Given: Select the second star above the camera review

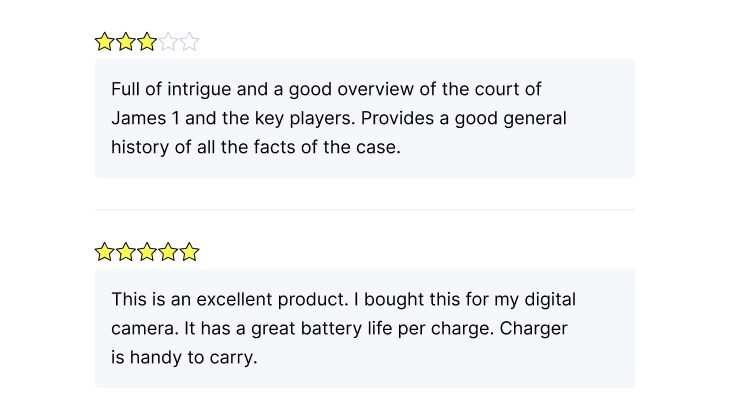Looking at the screenshot, I should pos(125,252).
